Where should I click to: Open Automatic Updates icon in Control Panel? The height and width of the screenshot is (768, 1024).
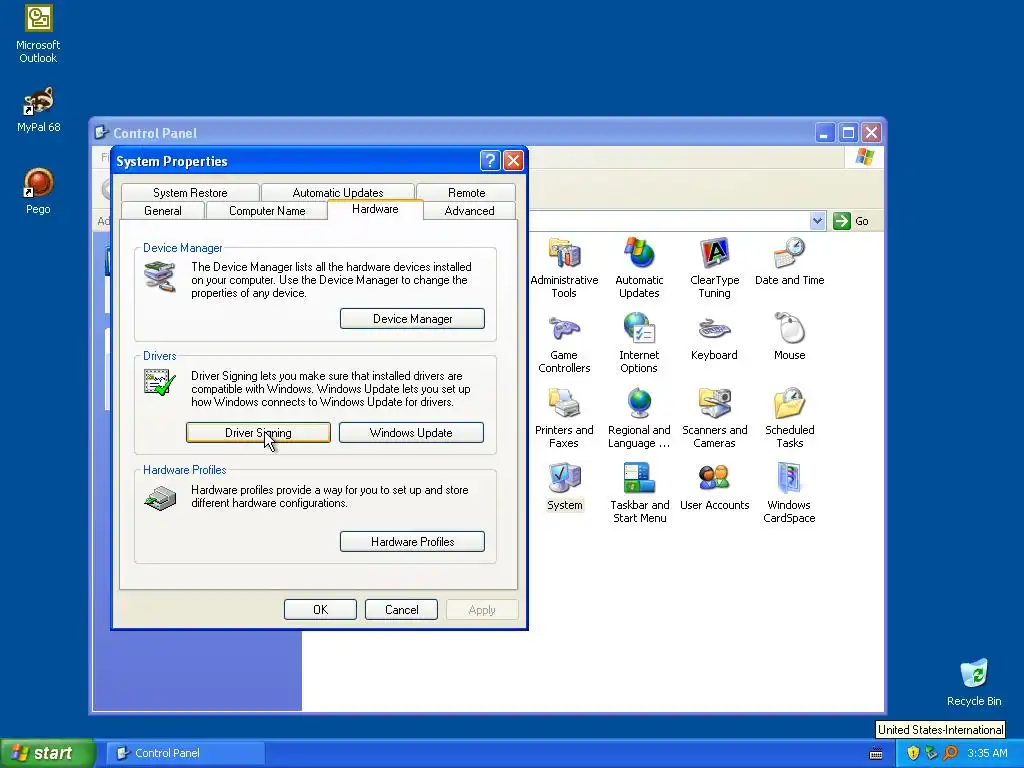pyautogui.click(x=639, y=268)
